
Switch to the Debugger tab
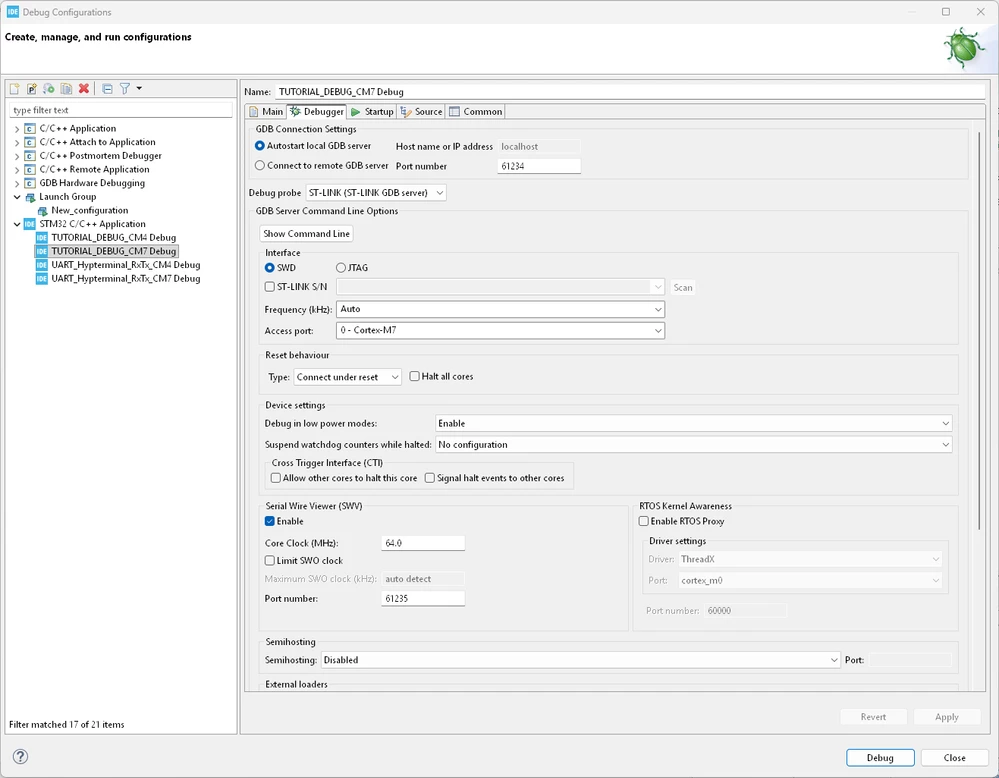317,112
